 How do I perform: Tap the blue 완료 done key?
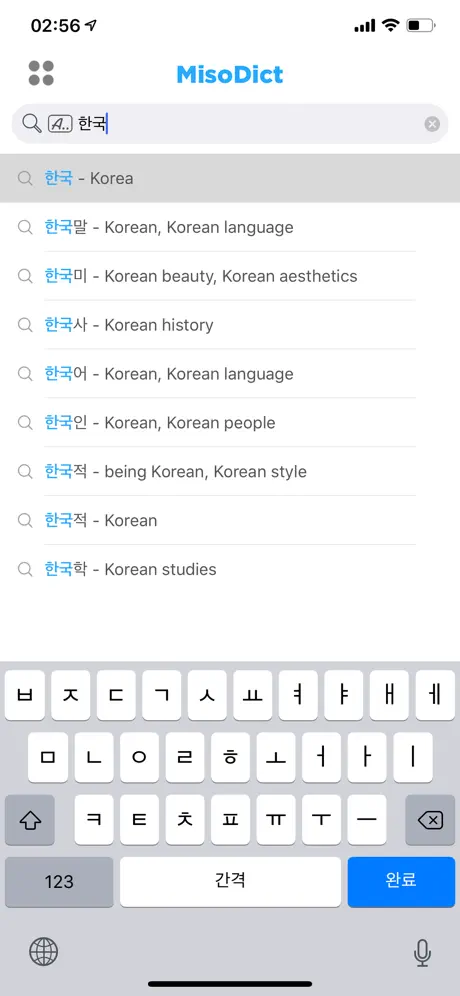pyautogui.click(x=401, y=882)
